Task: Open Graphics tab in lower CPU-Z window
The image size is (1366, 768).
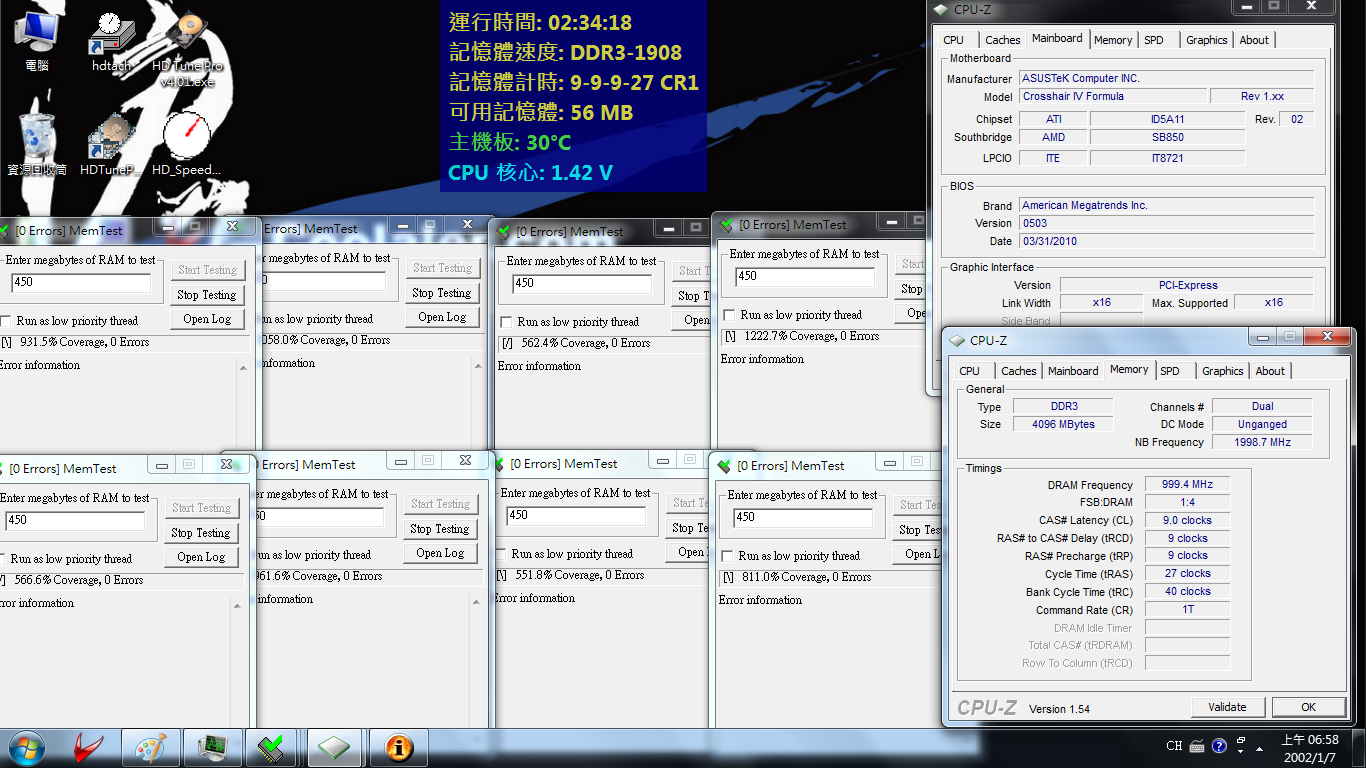Action: coord(1223,371)
